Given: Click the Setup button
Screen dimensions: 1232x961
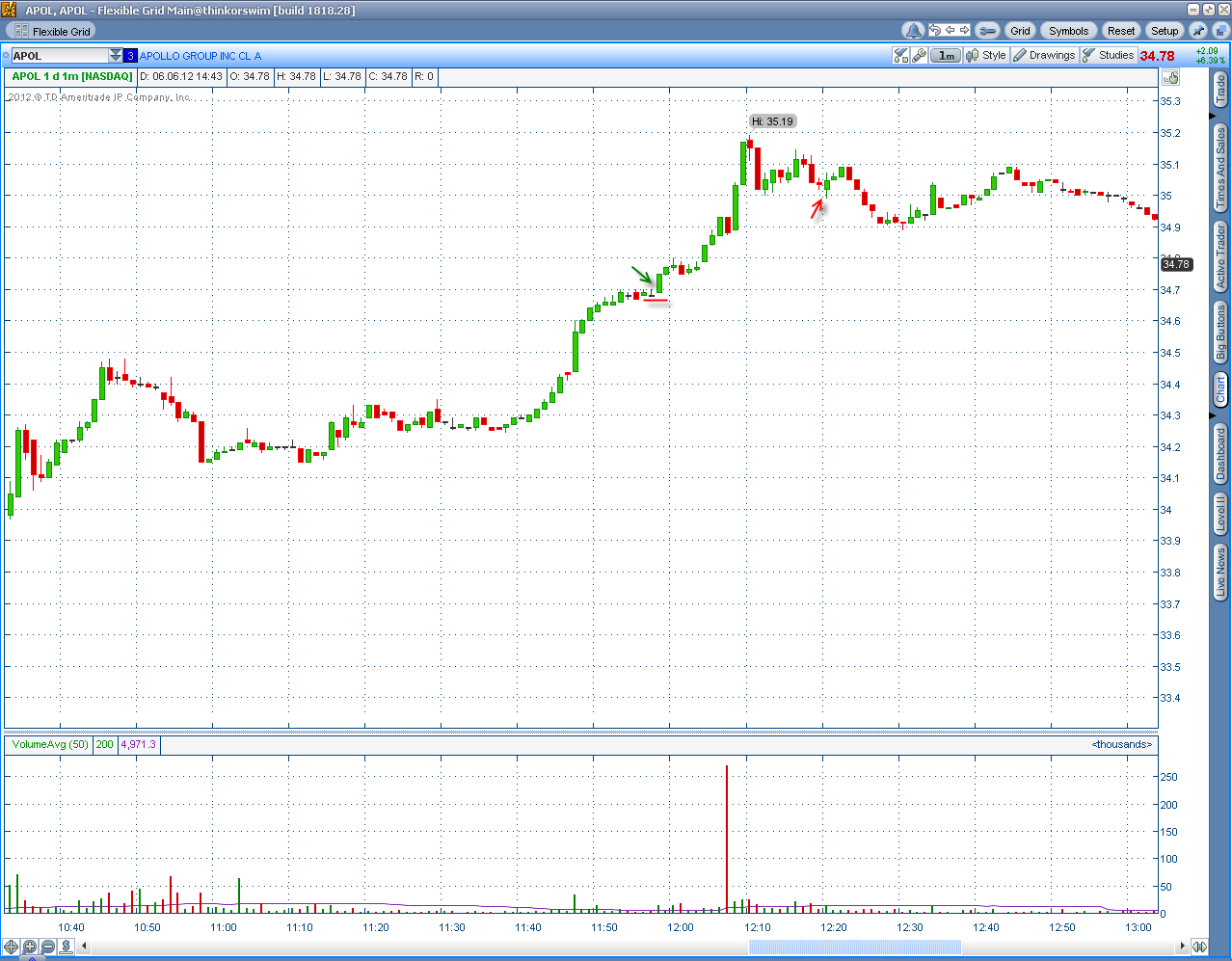Looking at the screenshot, I should [1165, 31].
